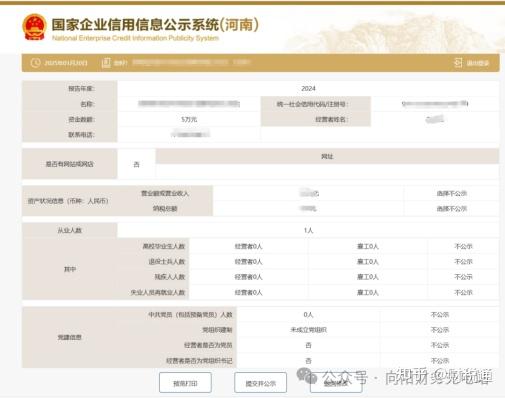The height and width of the screenshot is (398, 505).
Task: Click the 营业额或营业收入 label
Action: coord(165,193)
